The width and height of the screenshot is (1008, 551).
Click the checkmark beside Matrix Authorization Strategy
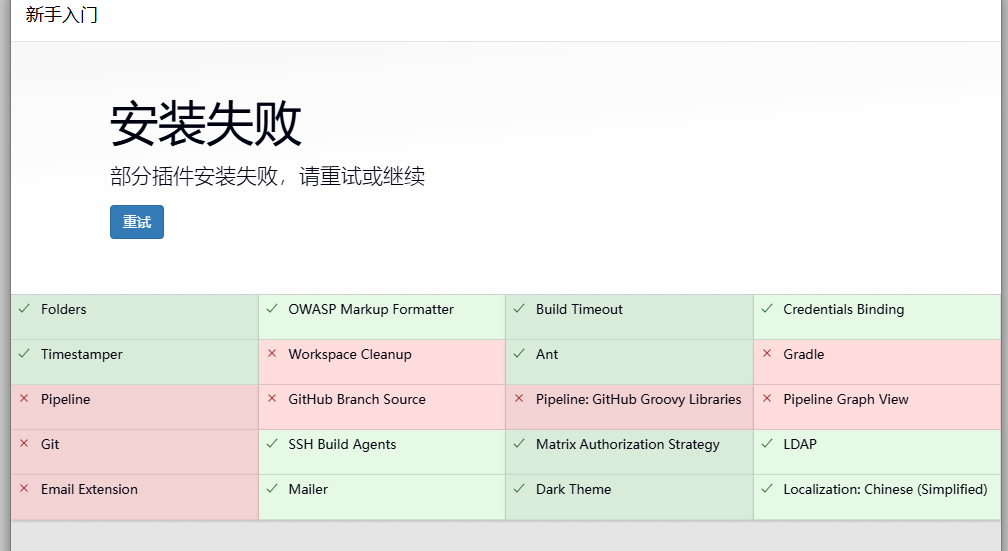[x=519, y=444]
